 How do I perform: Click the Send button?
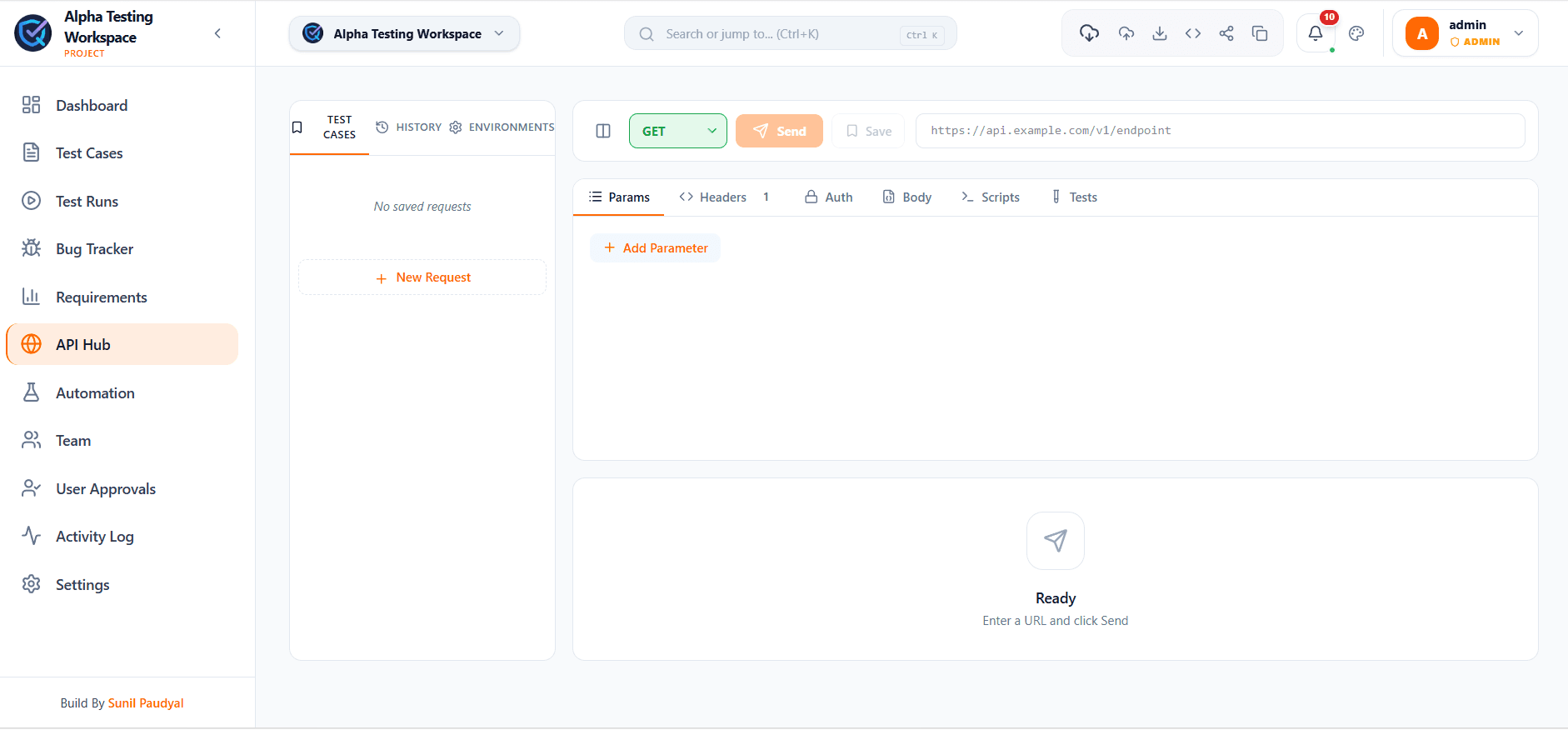[x=779, y=131]
